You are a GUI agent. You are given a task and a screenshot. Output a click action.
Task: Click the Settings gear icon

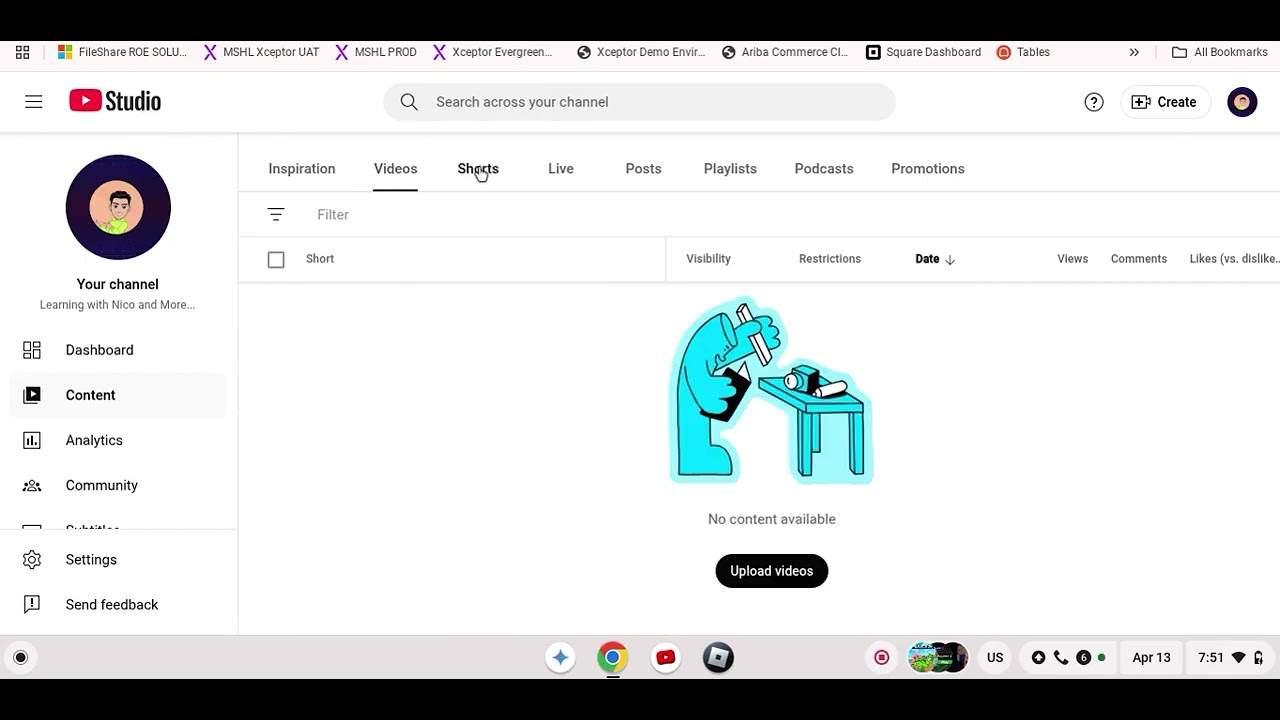click(32, 560)
